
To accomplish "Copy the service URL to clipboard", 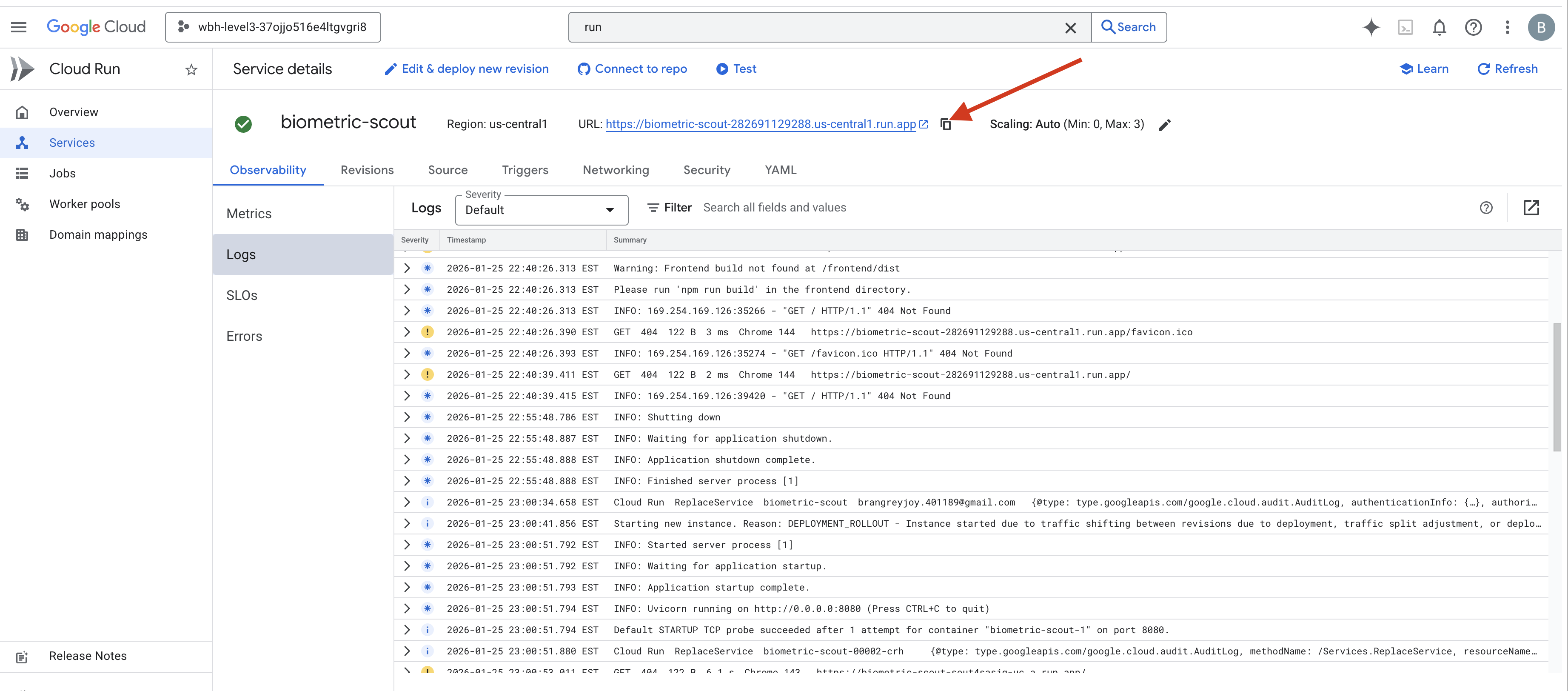I will (x=945, y=124).
